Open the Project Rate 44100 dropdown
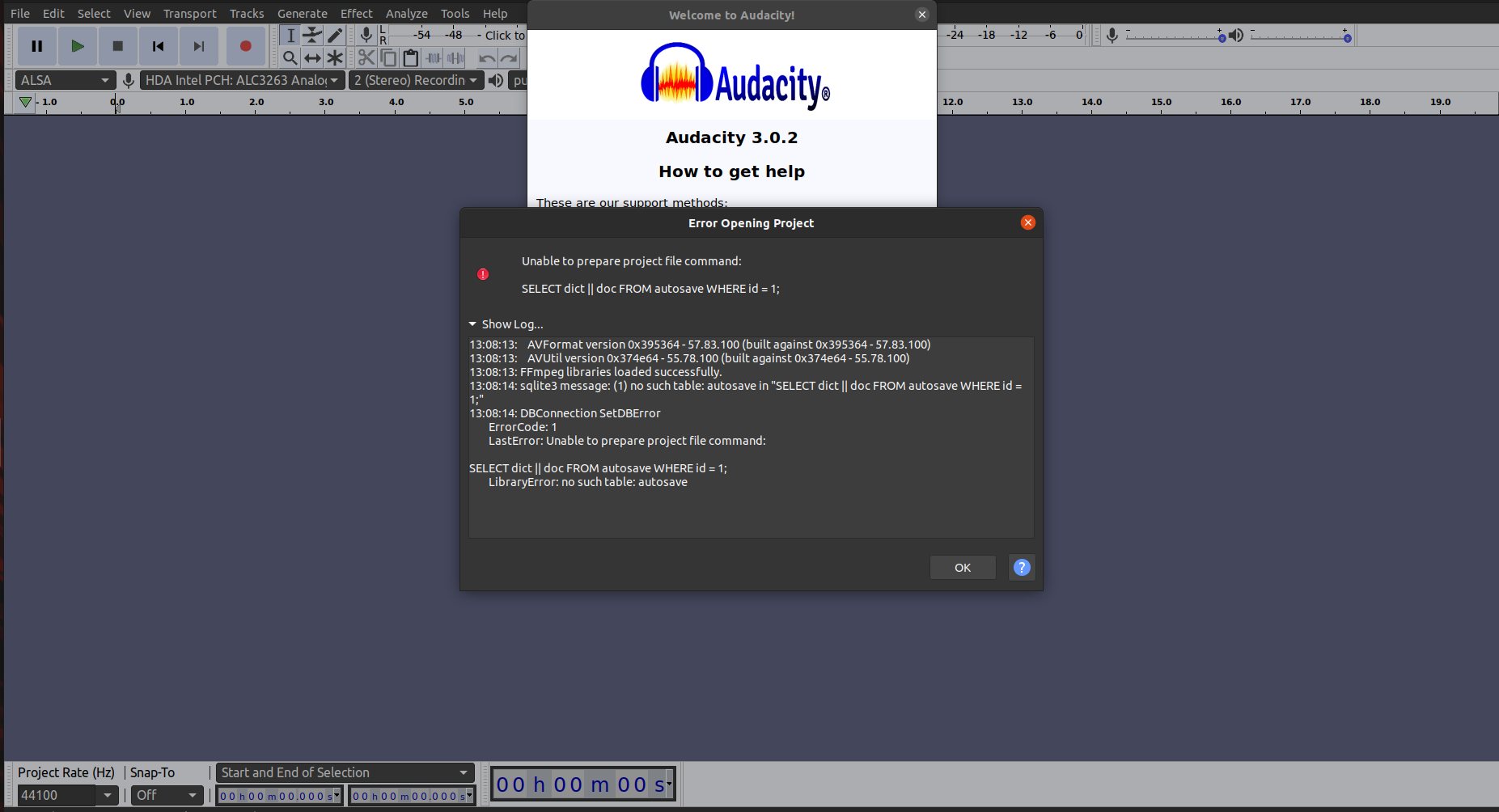This screenshot has height=812, width=1499. [x=107, y=795]
